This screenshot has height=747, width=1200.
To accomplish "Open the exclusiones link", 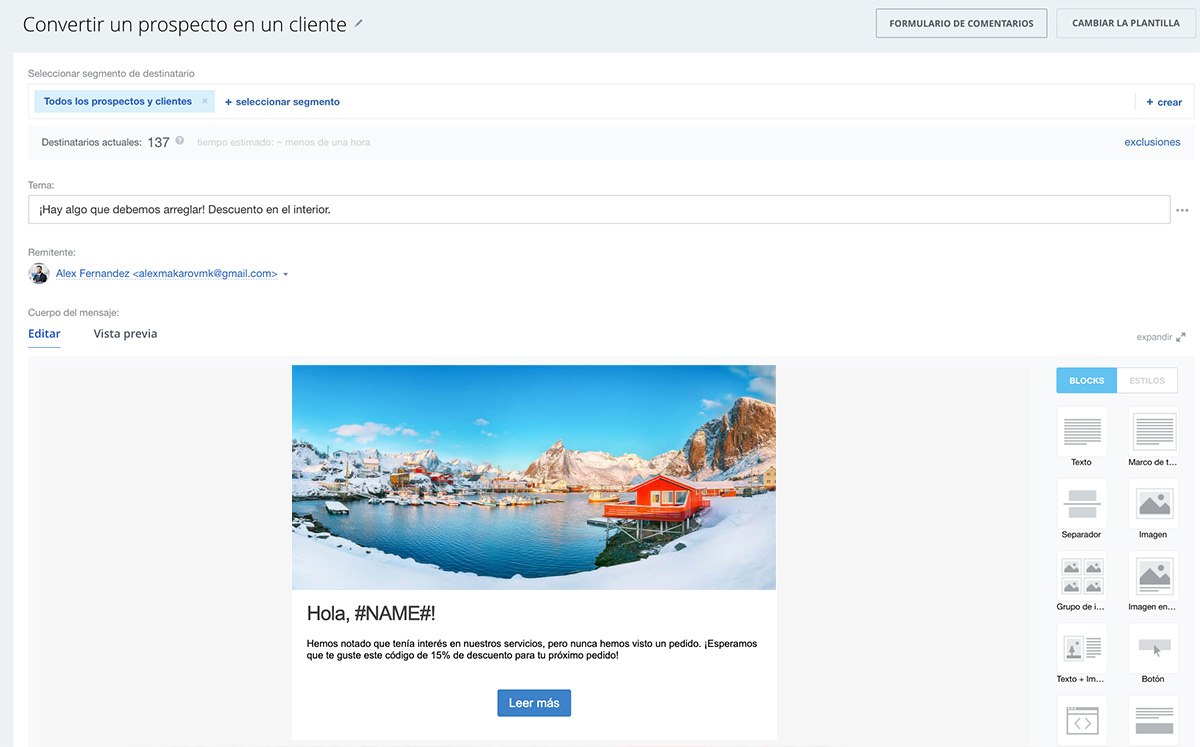I will [1152, 142].
